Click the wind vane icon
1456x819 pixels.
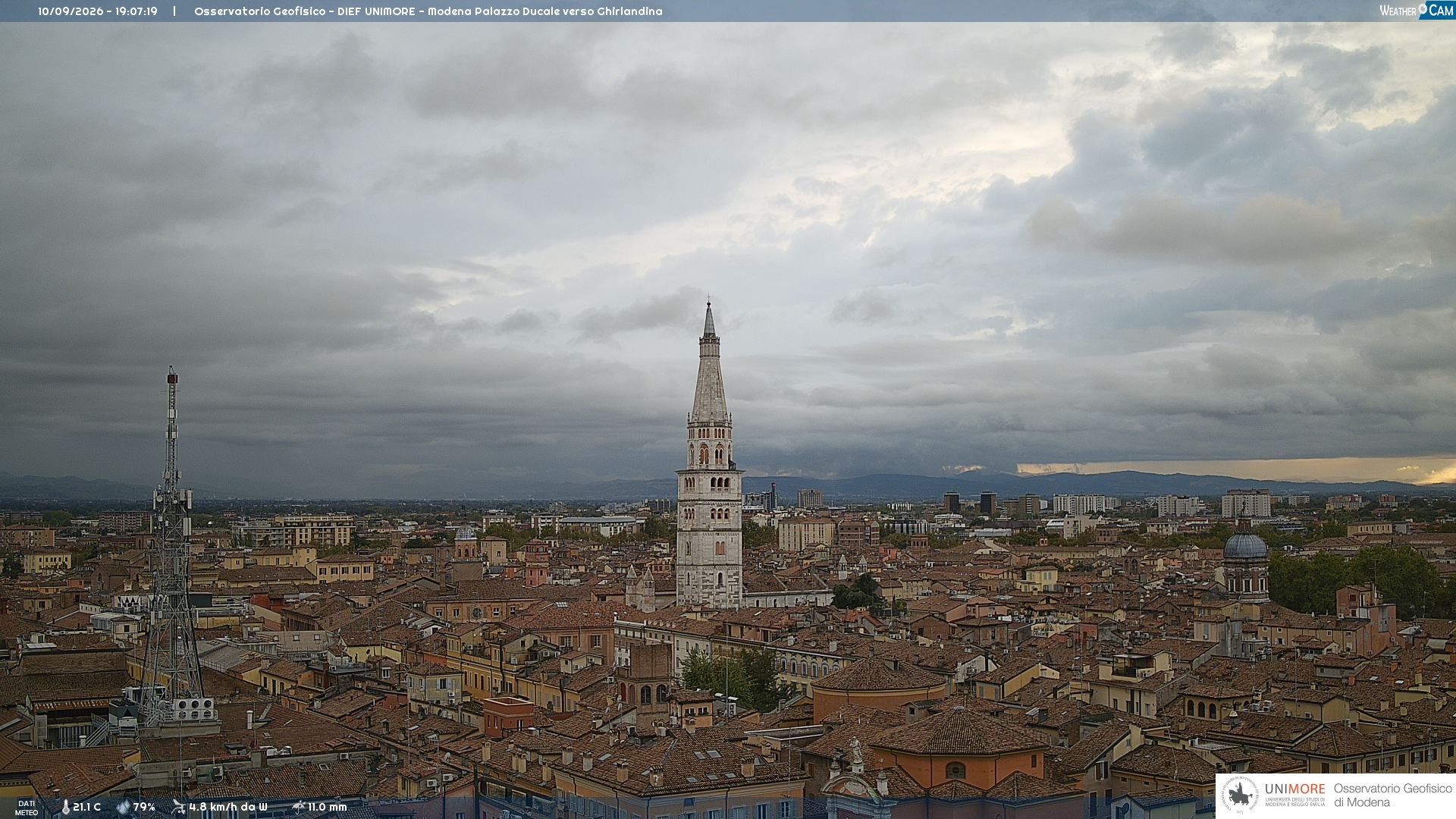tap(178, 807)
